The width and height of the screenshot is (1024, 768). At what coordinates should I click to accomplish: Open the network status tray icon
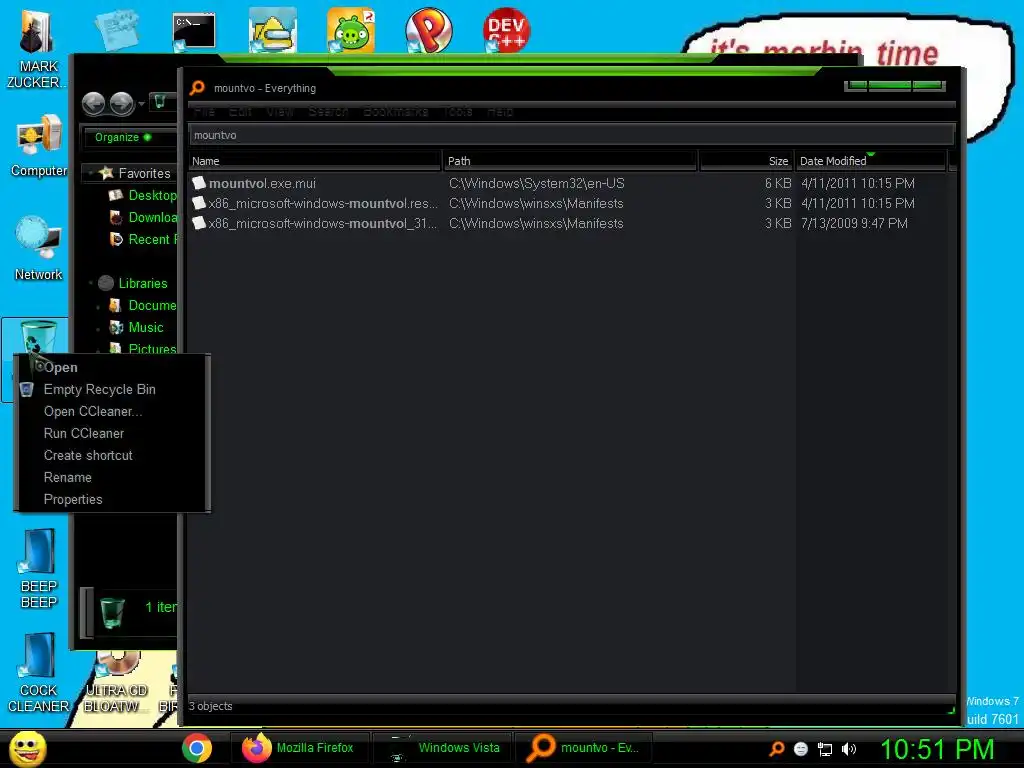(x=825, y=749)
